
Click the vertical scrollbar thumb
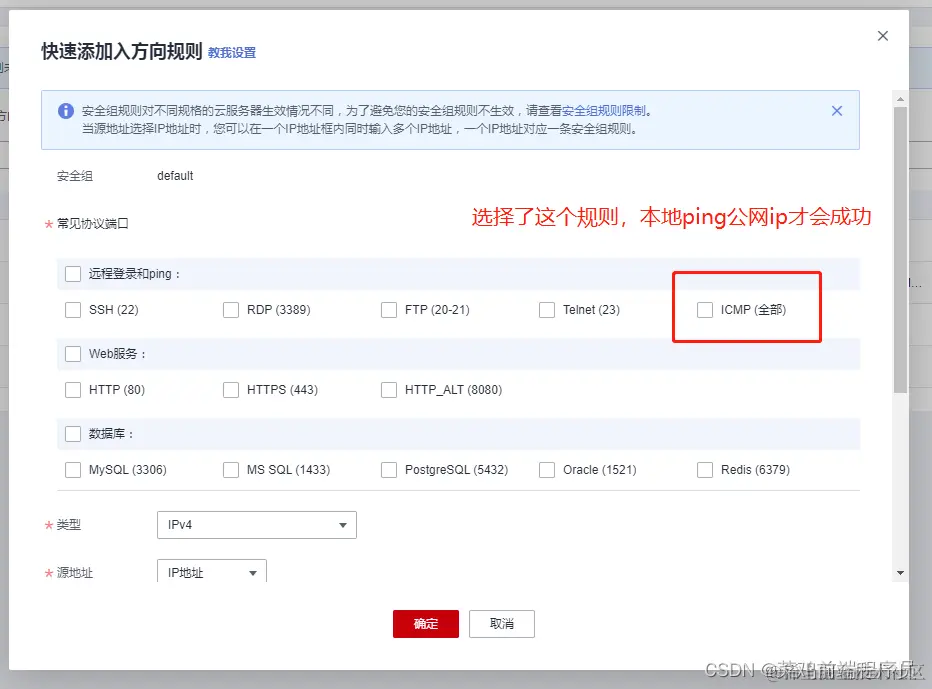(900, 250)
